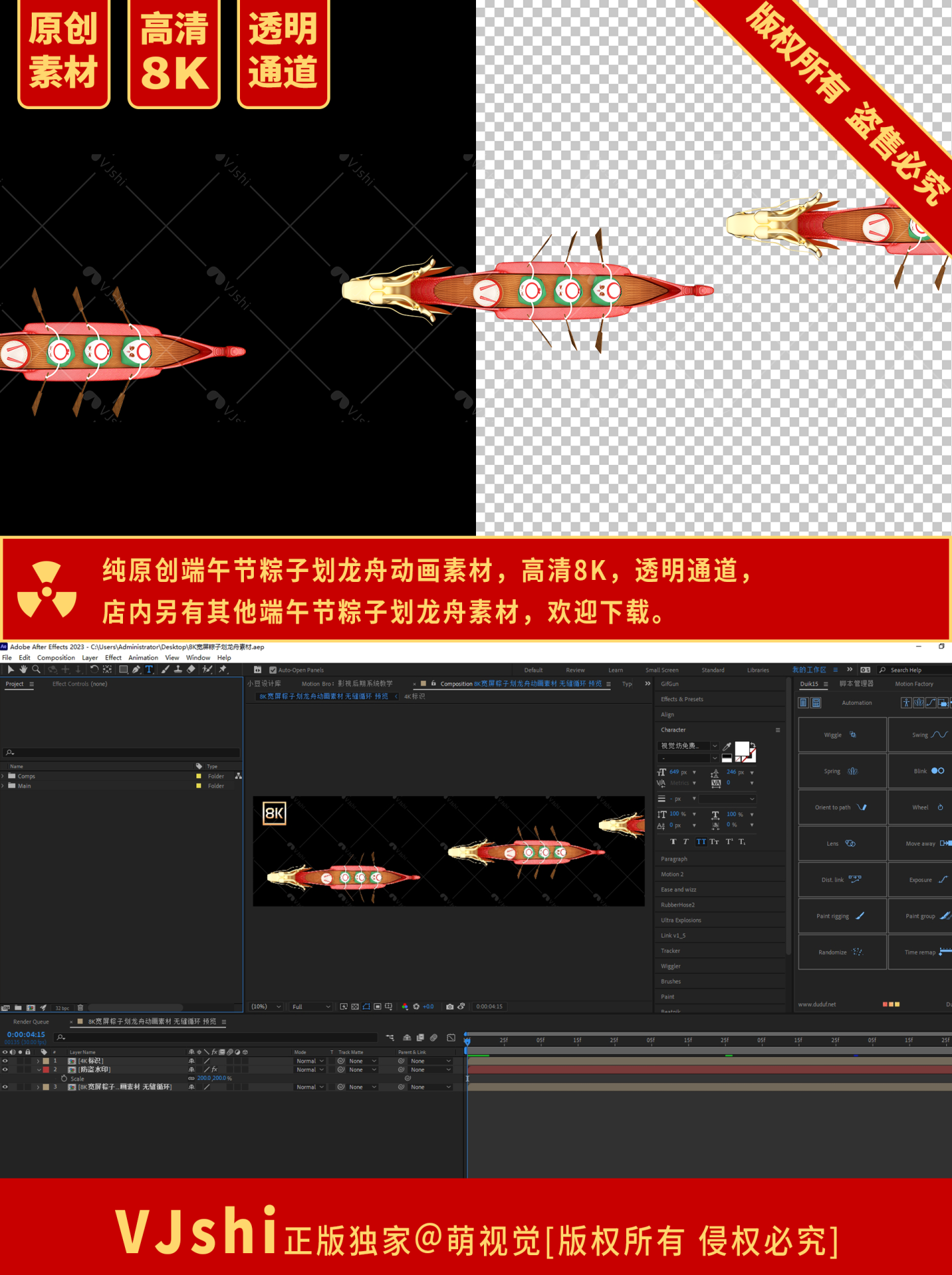The height and width of the screenshot is (1275, 952).
Task: Select the Puppet Pin tool
Action: click(223, 669)
